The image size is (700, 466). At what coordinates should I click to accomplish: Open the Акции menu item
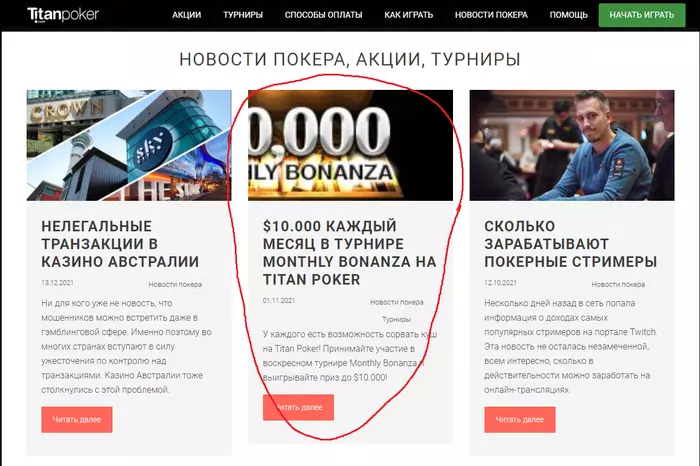187,15
